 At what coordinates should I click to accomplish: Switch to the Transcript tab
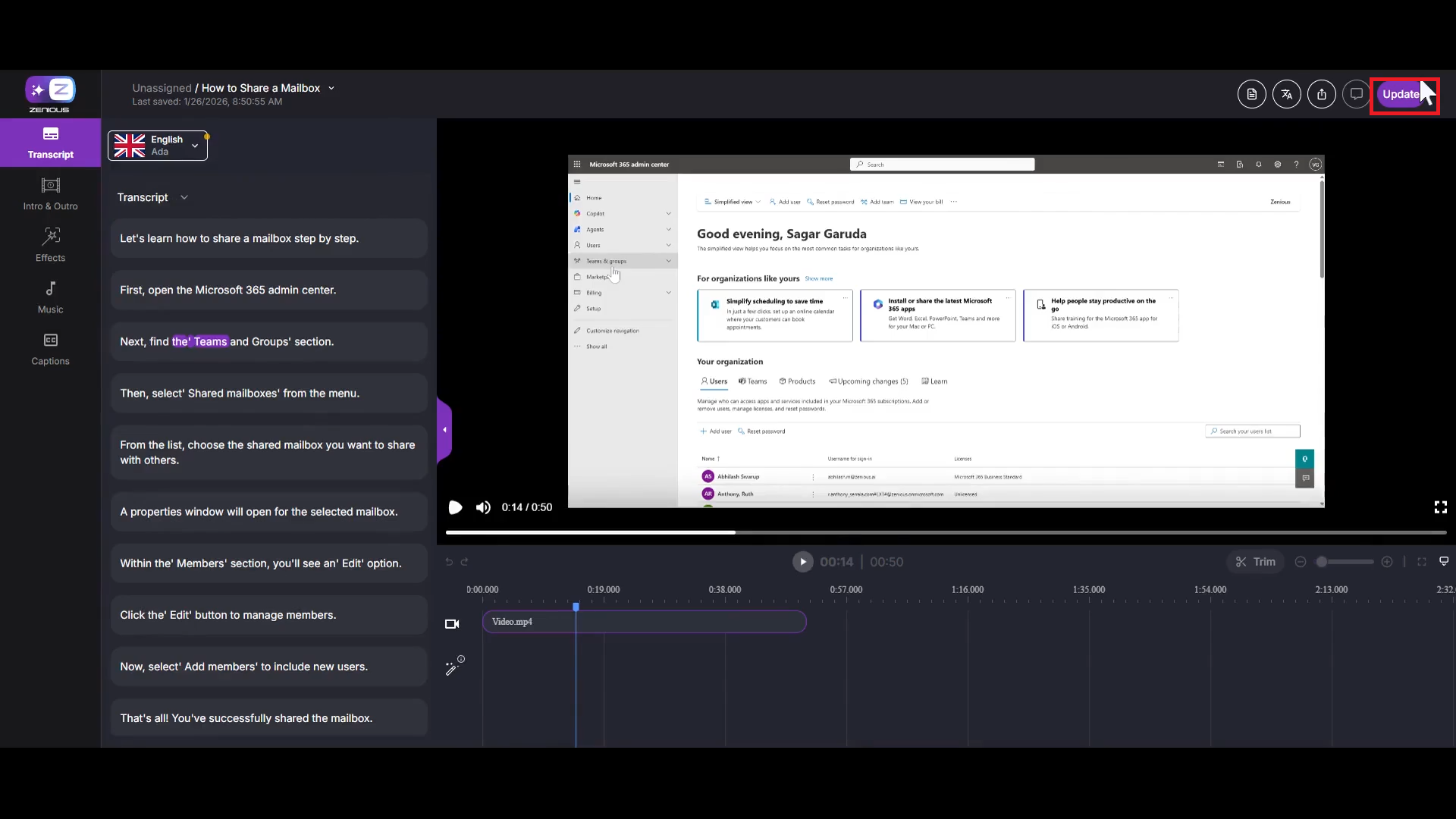pyautogui.click(x=50, y=143)
